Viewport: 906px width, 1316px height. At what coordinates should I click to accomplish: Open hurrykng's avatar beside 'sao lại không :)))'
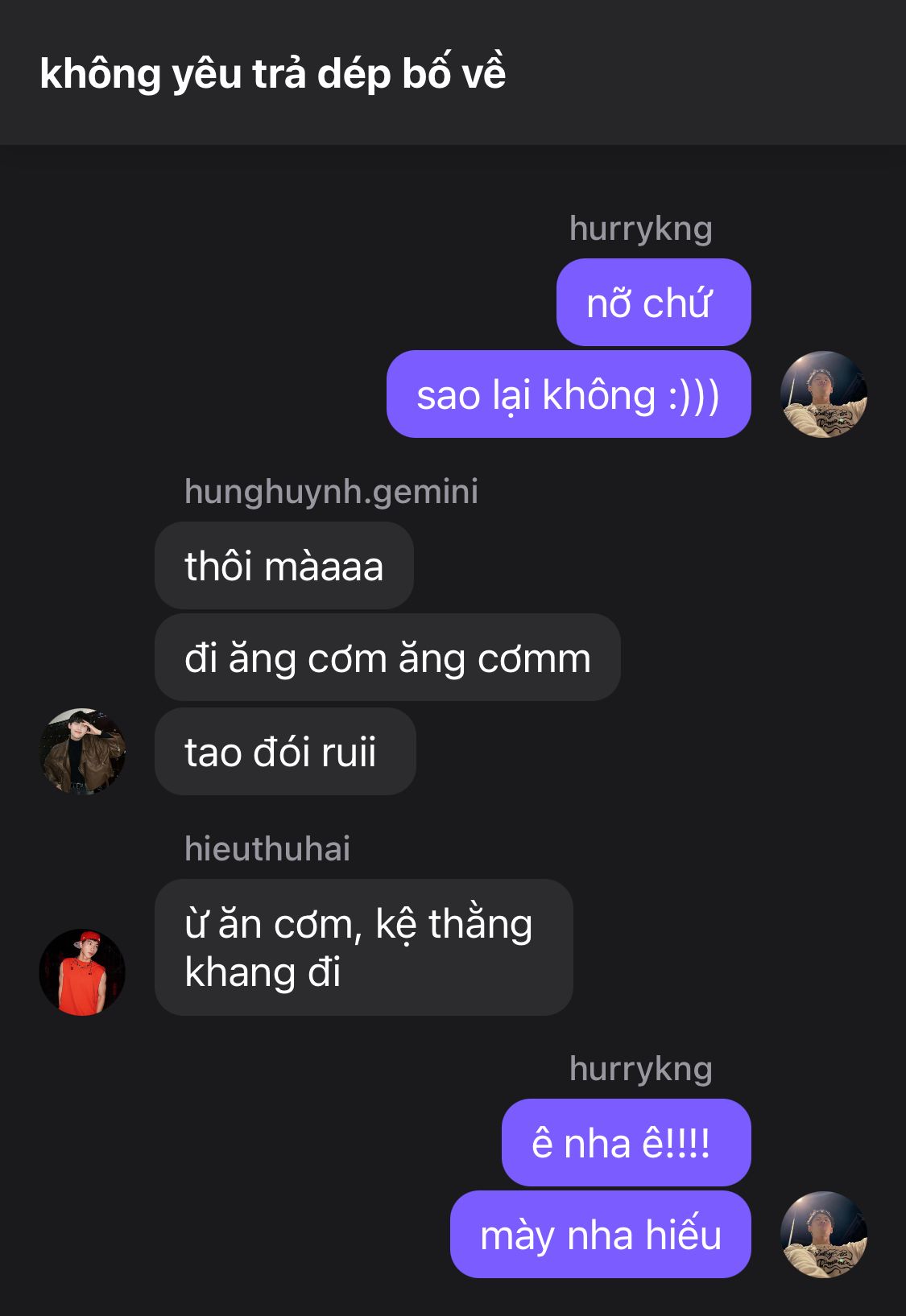click(823, 394)
